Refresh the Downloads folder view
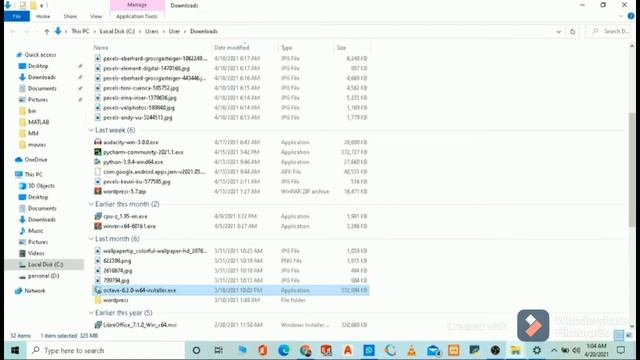Viewport: 640px width, 360px height. click(573, 31)
